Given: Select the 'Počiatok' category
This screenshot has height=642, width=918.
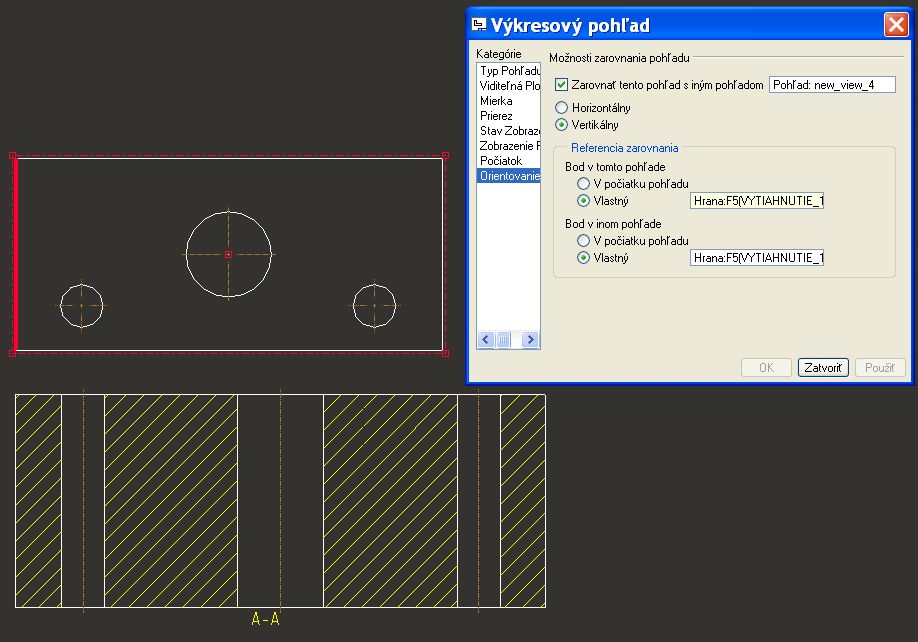Looking at the screenshot, I should pos(509,161).
